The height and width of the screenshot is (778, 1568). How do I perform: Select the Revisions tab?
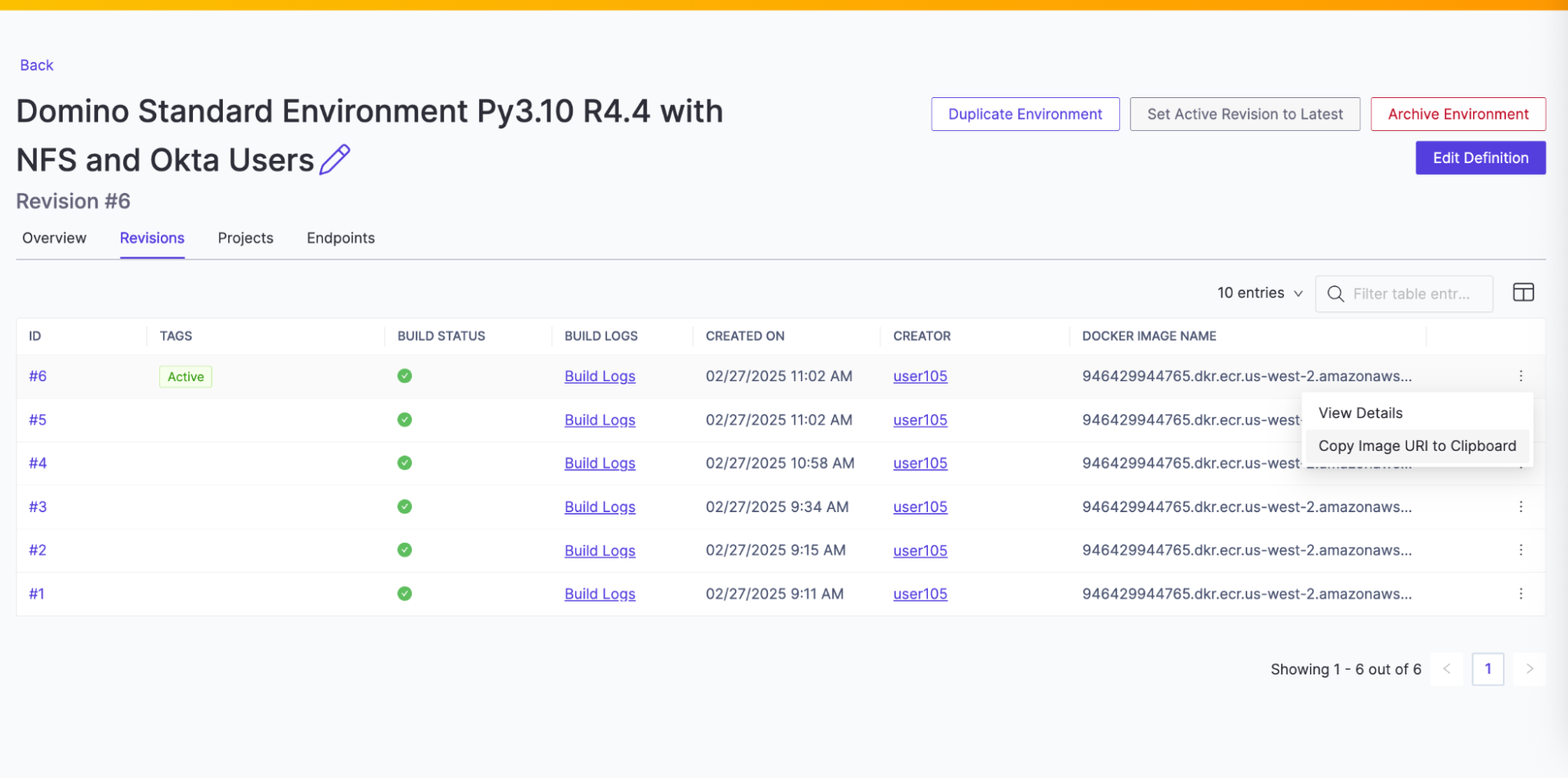pos(152,238)
